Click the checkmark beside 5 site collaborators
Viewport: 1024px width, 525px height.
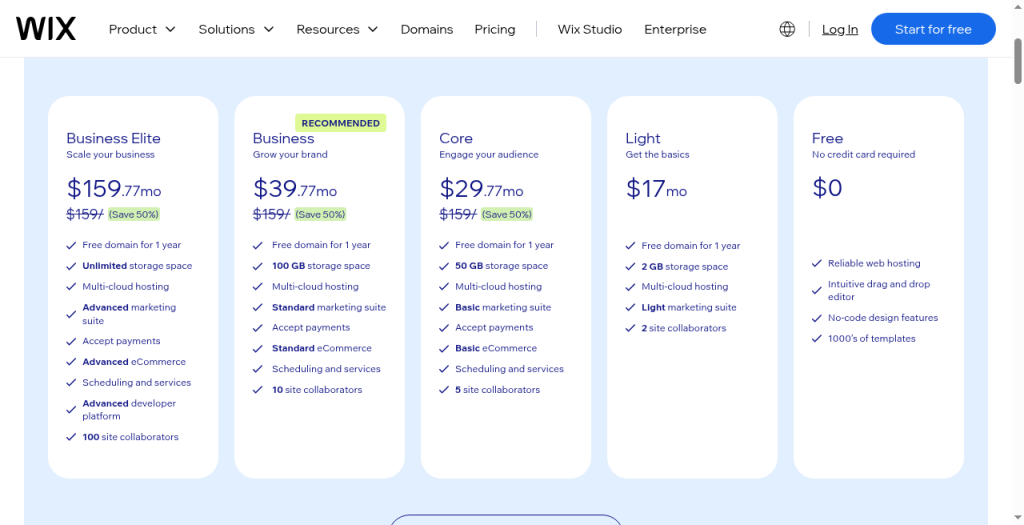pyautogui.click(x=444, y=390)
